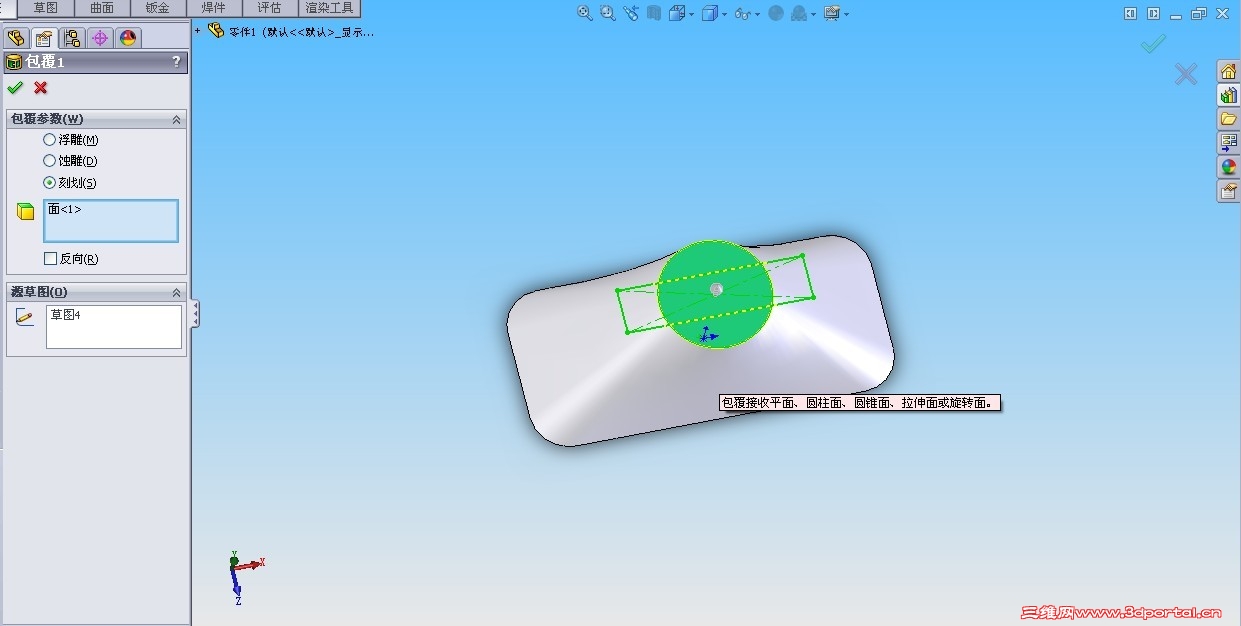Click View Settings monitor icon
1241x626 pixels.
click(x=831, y=13)
